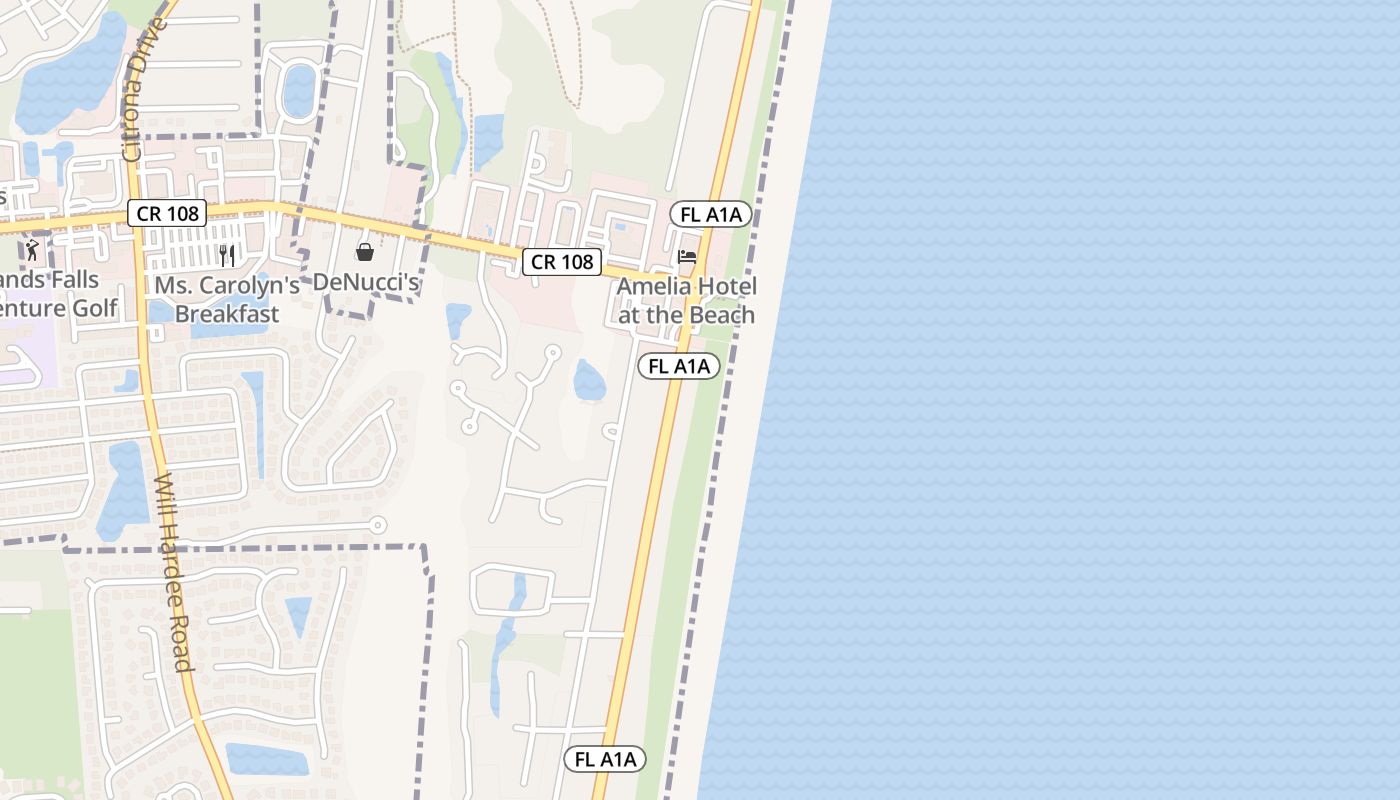
Task: Click the adventure golf golfer icon
Action: tap(32, 250)
